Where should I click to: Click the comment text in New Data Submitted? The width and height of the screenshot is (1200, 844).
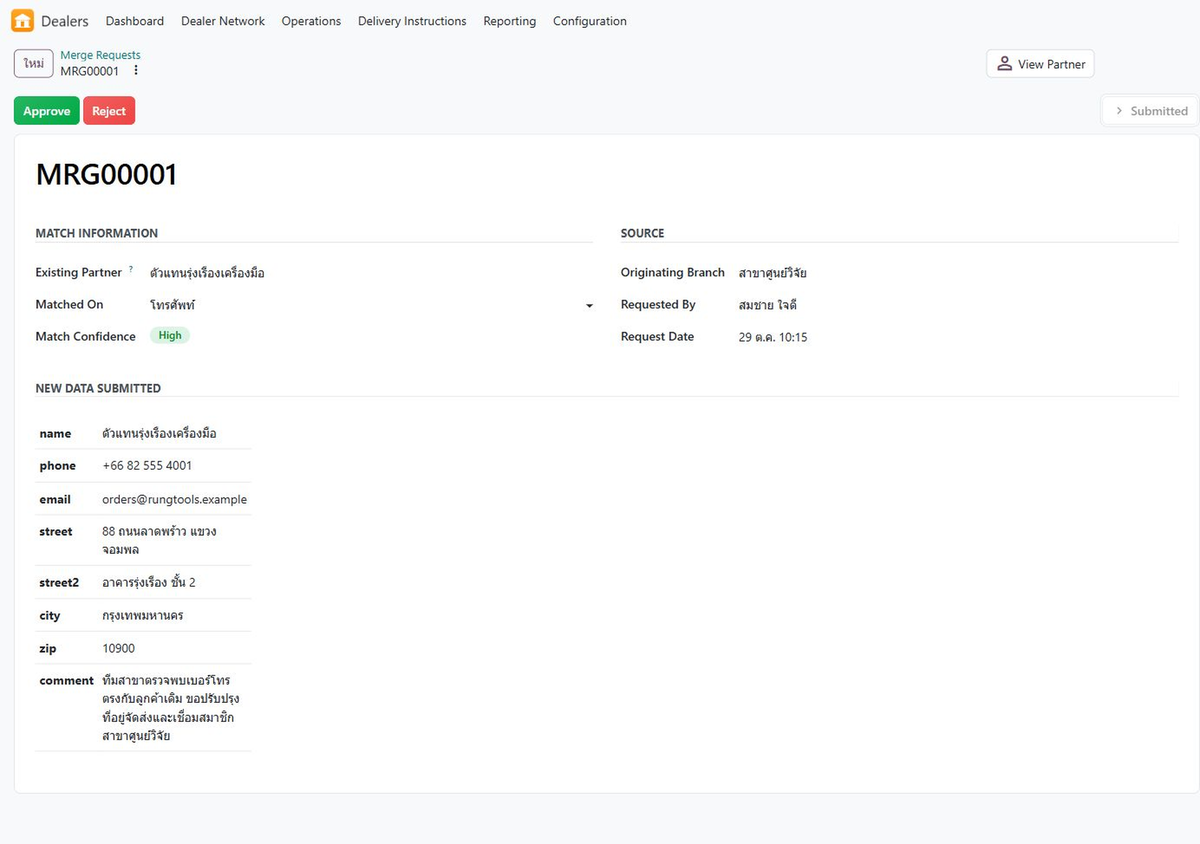[x=170, y=708]
